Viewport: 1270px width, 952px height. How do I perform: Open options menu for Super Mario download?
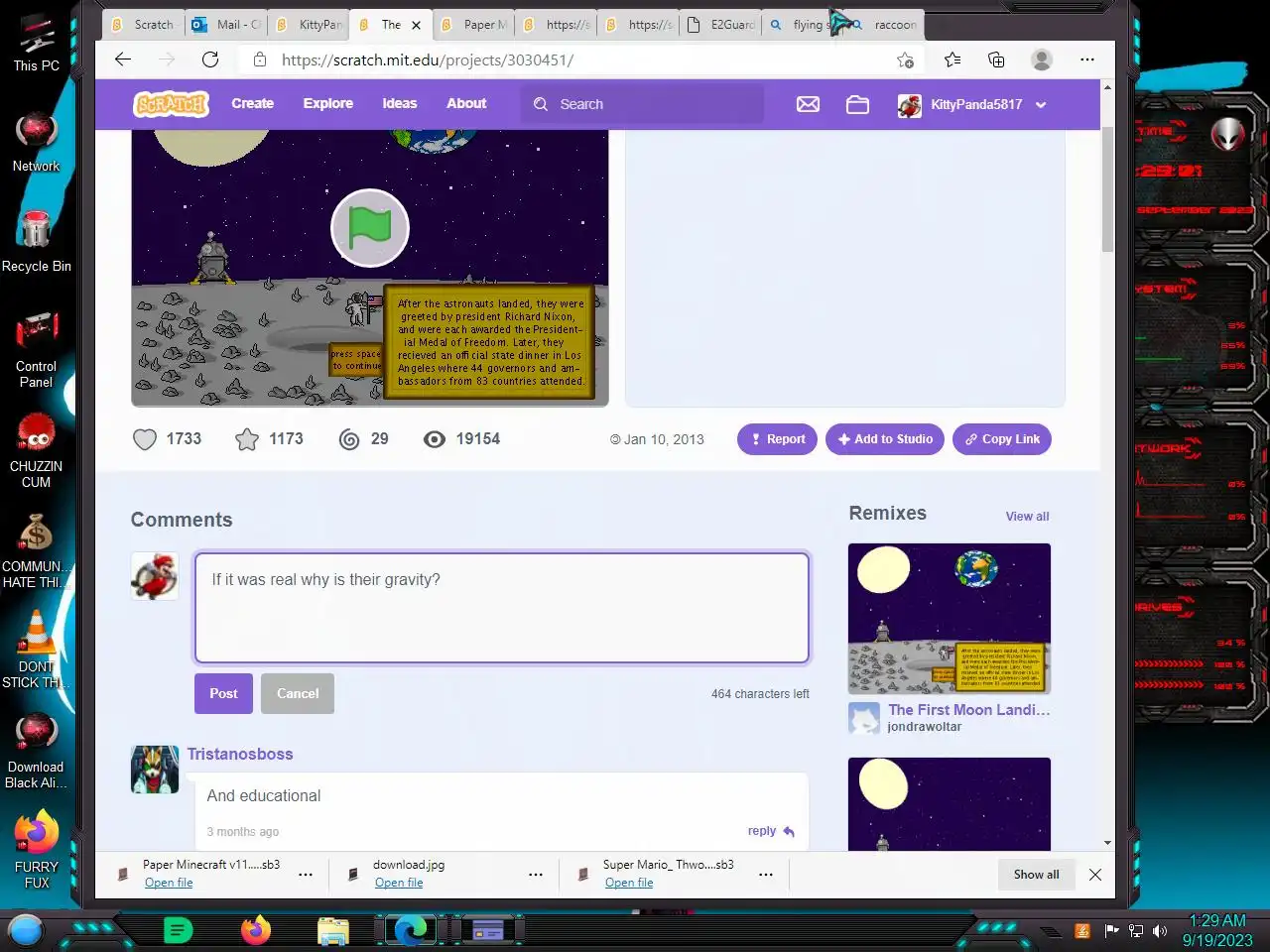[x=766, y=875]
